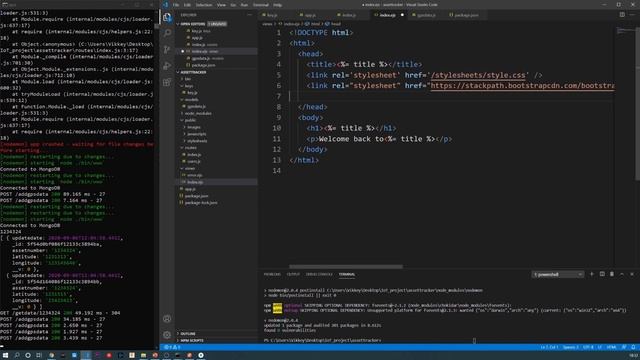
Task: Click the feedback icon in status bar
Action: [624, 347]
